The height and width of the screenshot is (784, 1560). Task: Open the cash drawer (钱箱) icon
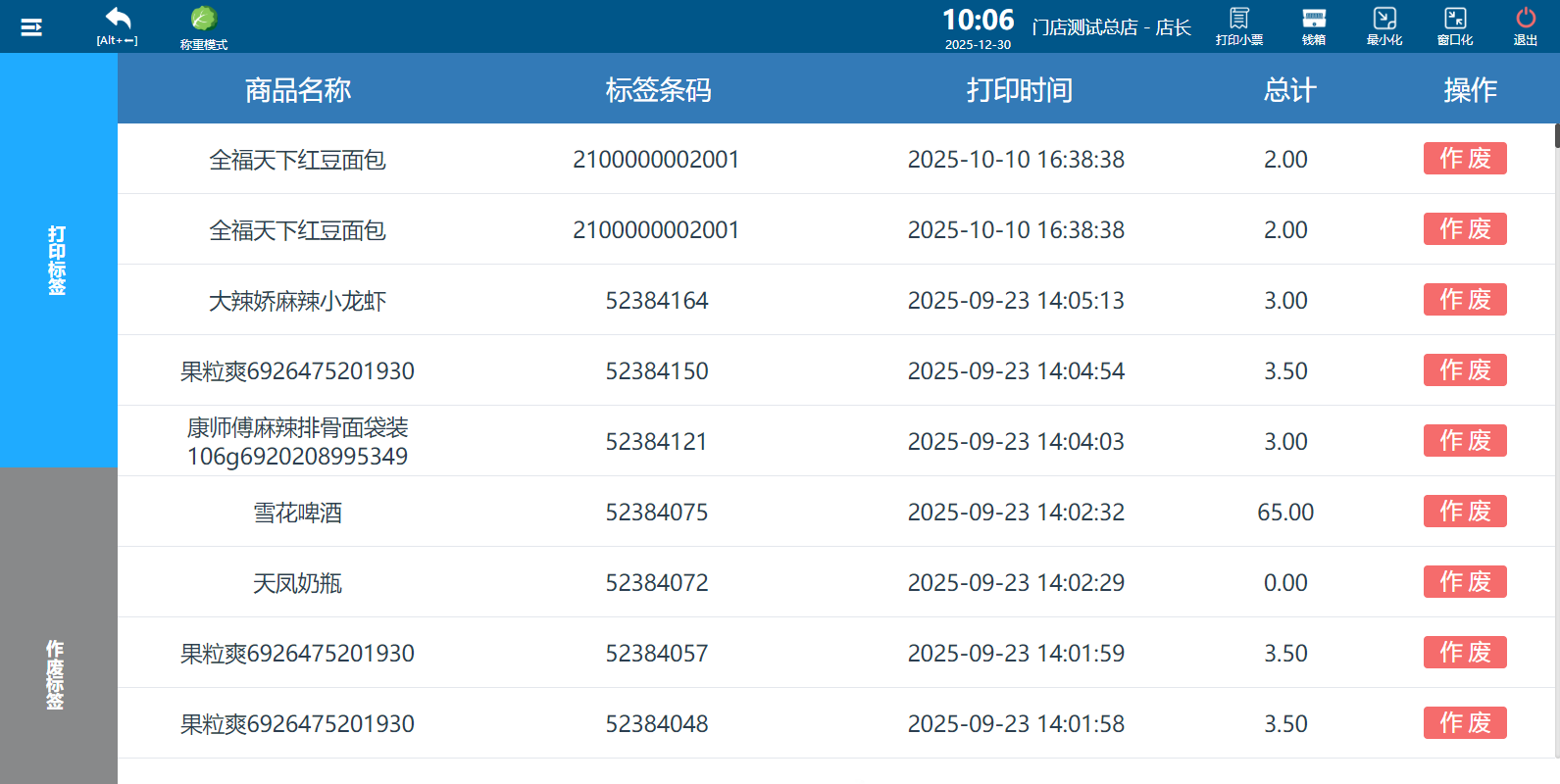point(1314,25)
